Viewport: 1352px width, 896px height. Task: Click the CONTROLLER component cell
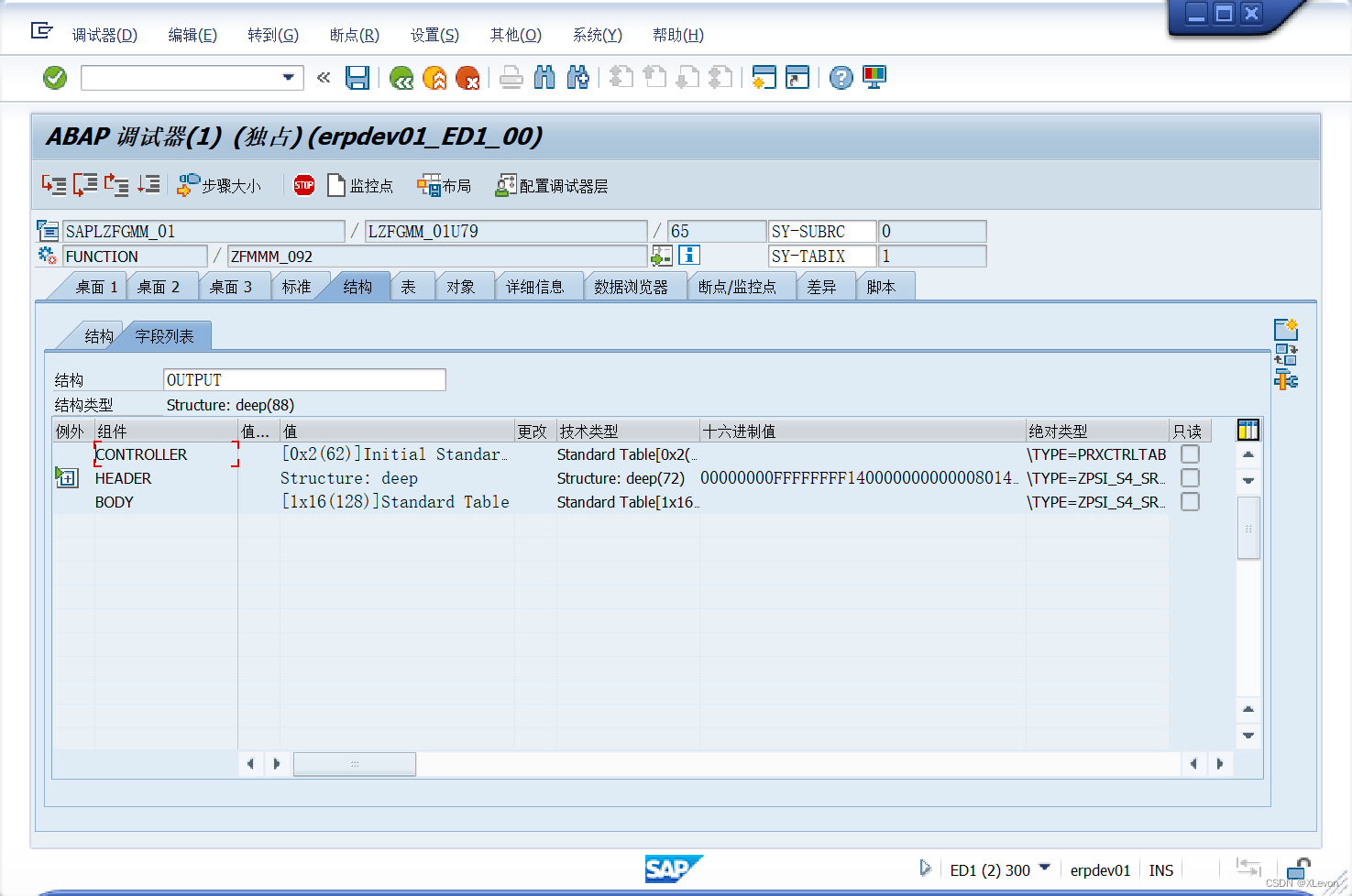tap(166, 454)
